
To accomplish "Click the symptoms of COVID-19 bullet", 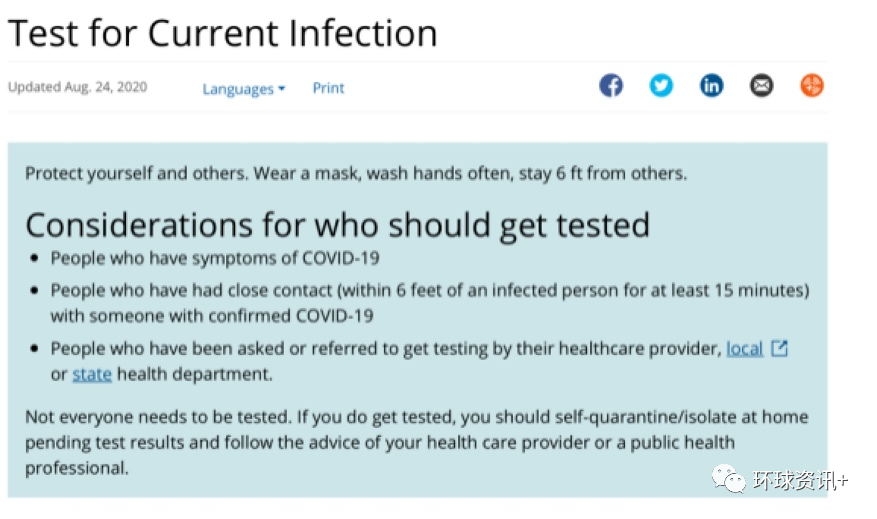I will 215,259.
